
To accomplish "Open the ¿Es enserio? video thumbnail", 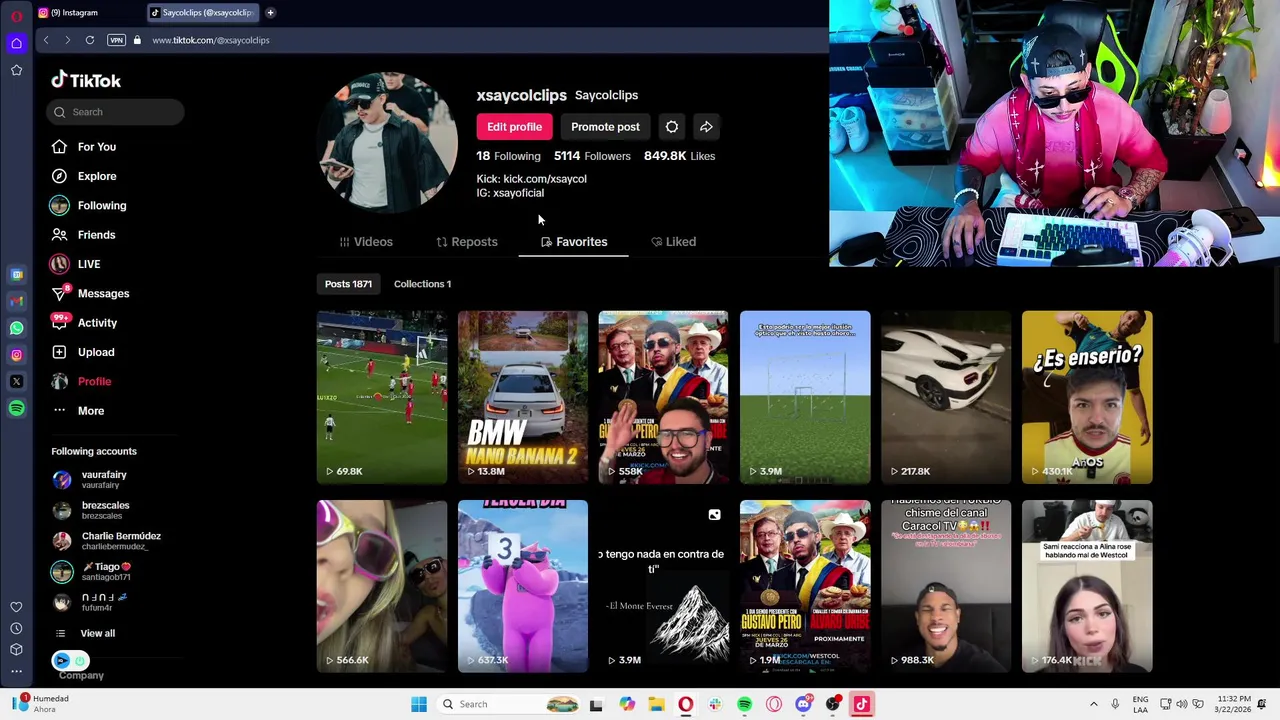I will (1087, 397).
